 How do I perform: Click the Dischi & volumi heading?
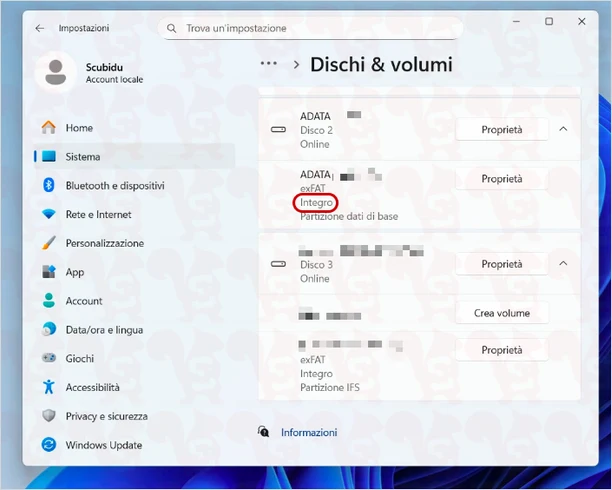point(381,64)
